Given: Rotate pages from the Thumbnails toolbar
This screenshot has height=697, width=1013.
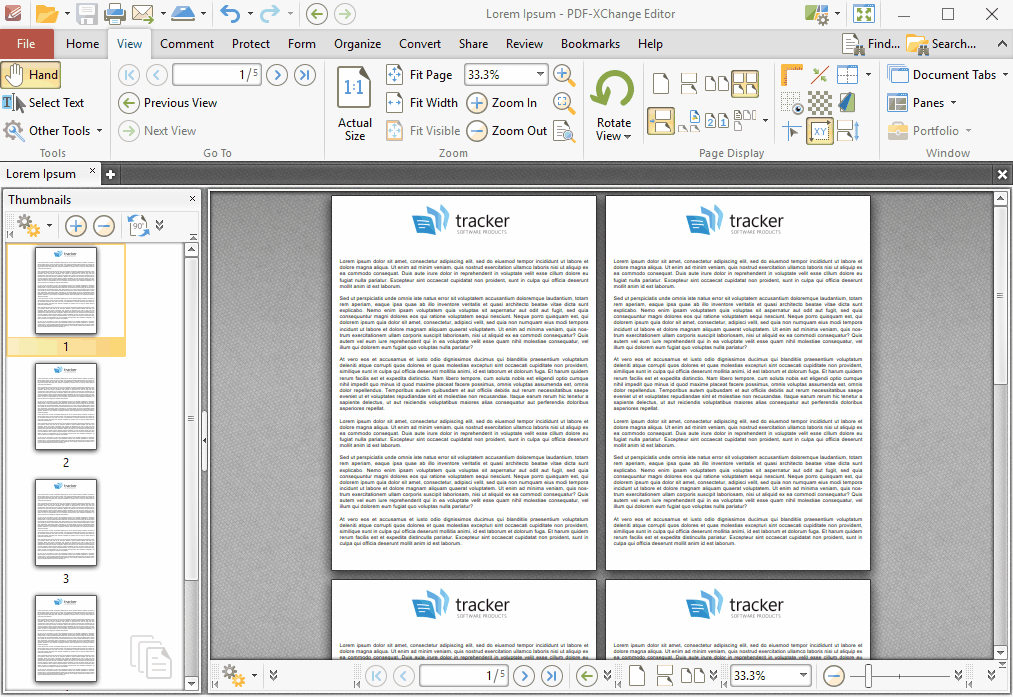Looking at the screenshot, I should coord(138,225).
